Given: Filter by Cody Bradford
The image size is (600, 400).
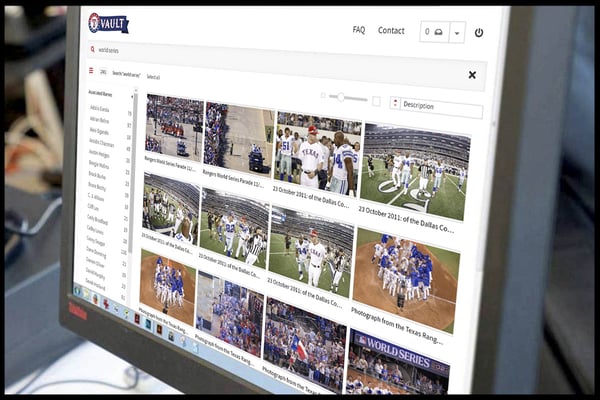Looking at the screenshot, I should click(97, 220).
